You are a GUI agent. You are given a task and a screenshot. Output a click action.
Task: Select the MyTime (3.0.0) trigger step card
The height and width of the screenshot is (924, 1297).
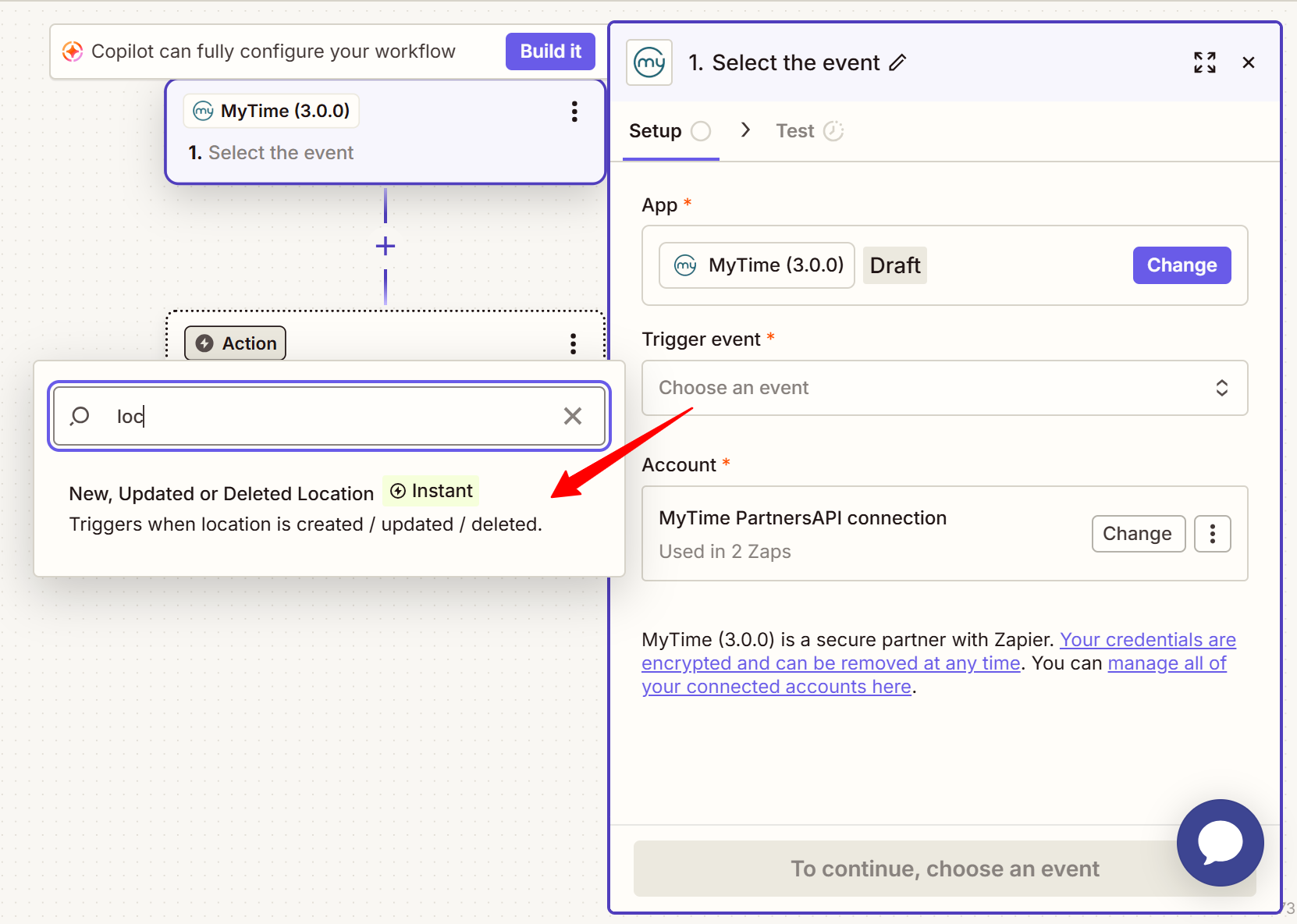(386, 132)
